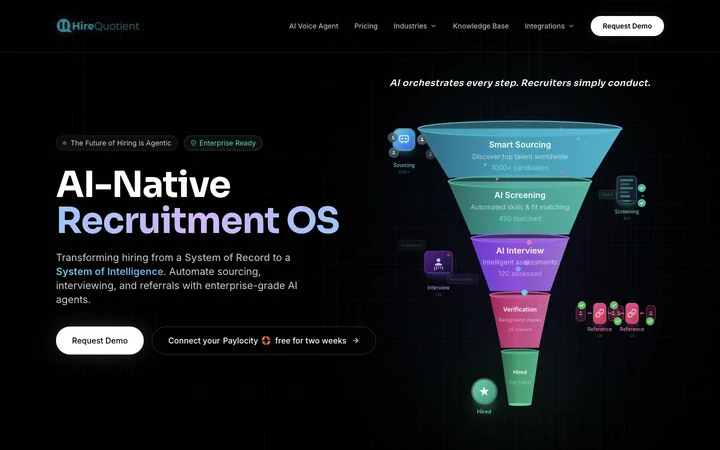Click the second Reference link icon

pos(632,314)
